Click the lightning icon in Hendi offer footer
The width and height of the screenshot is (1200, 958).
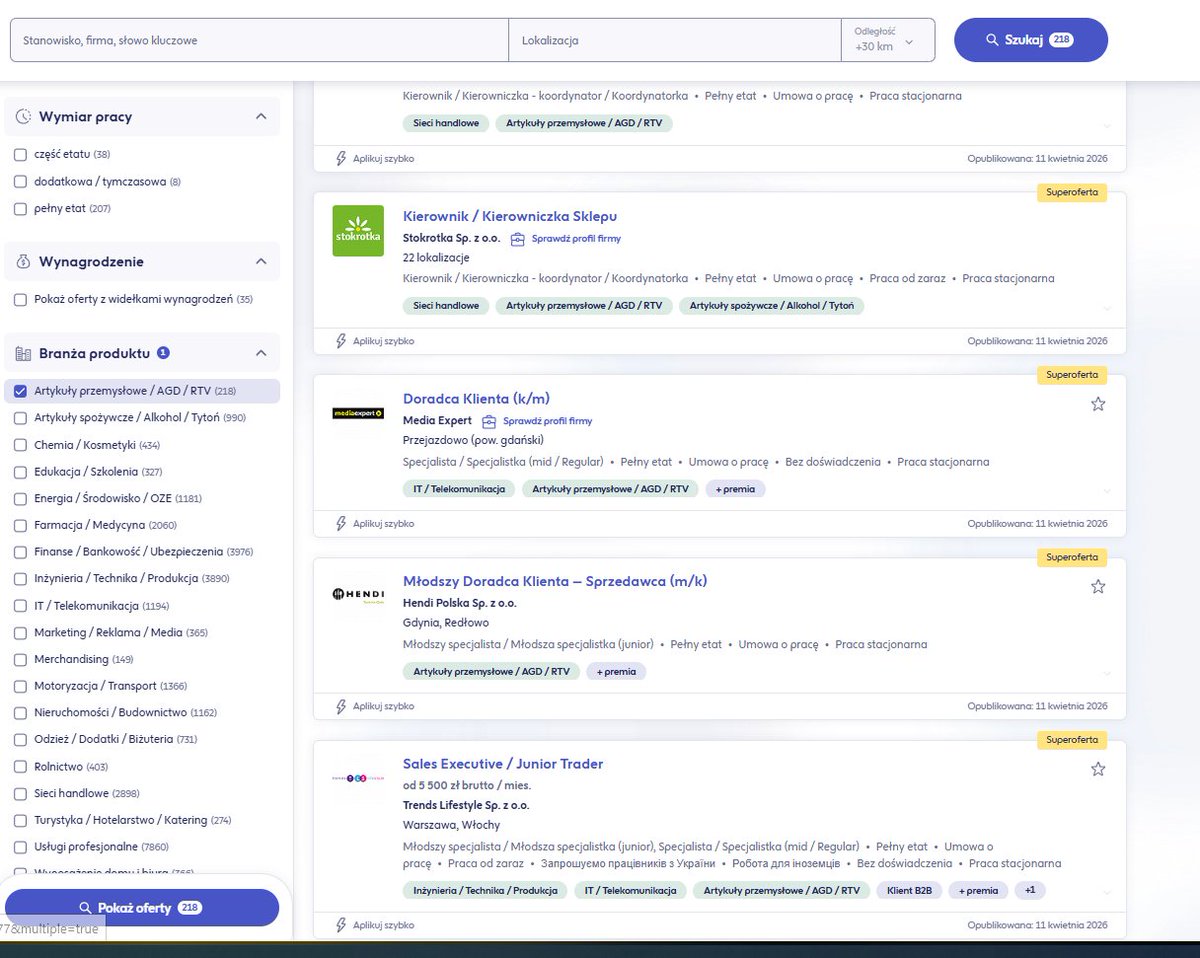(x=341, y=706)
